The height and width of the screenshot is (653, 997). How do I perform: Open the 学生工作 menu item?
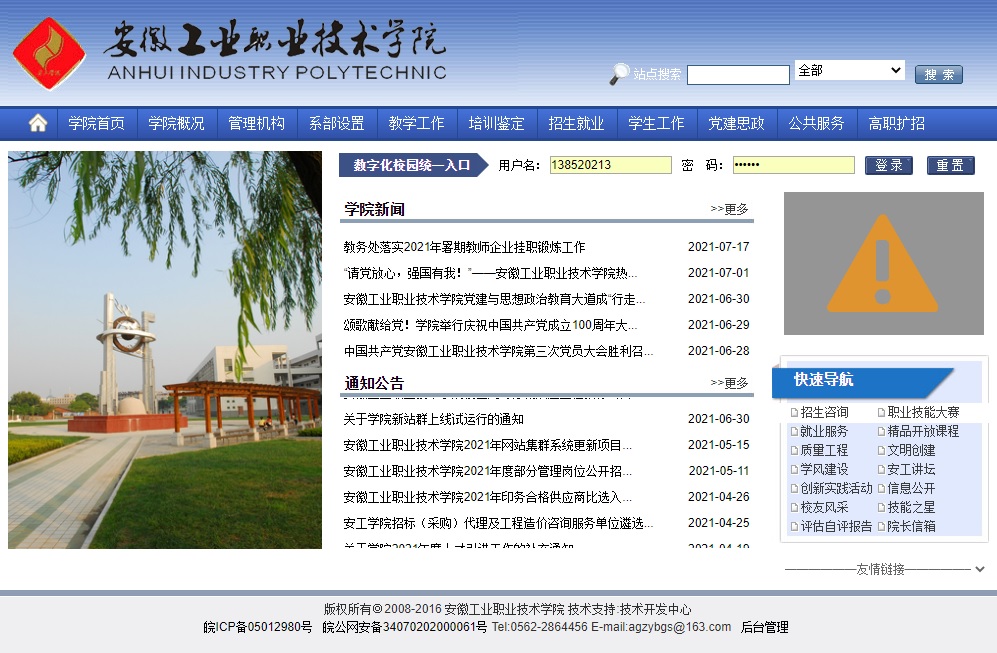(657, 123)
